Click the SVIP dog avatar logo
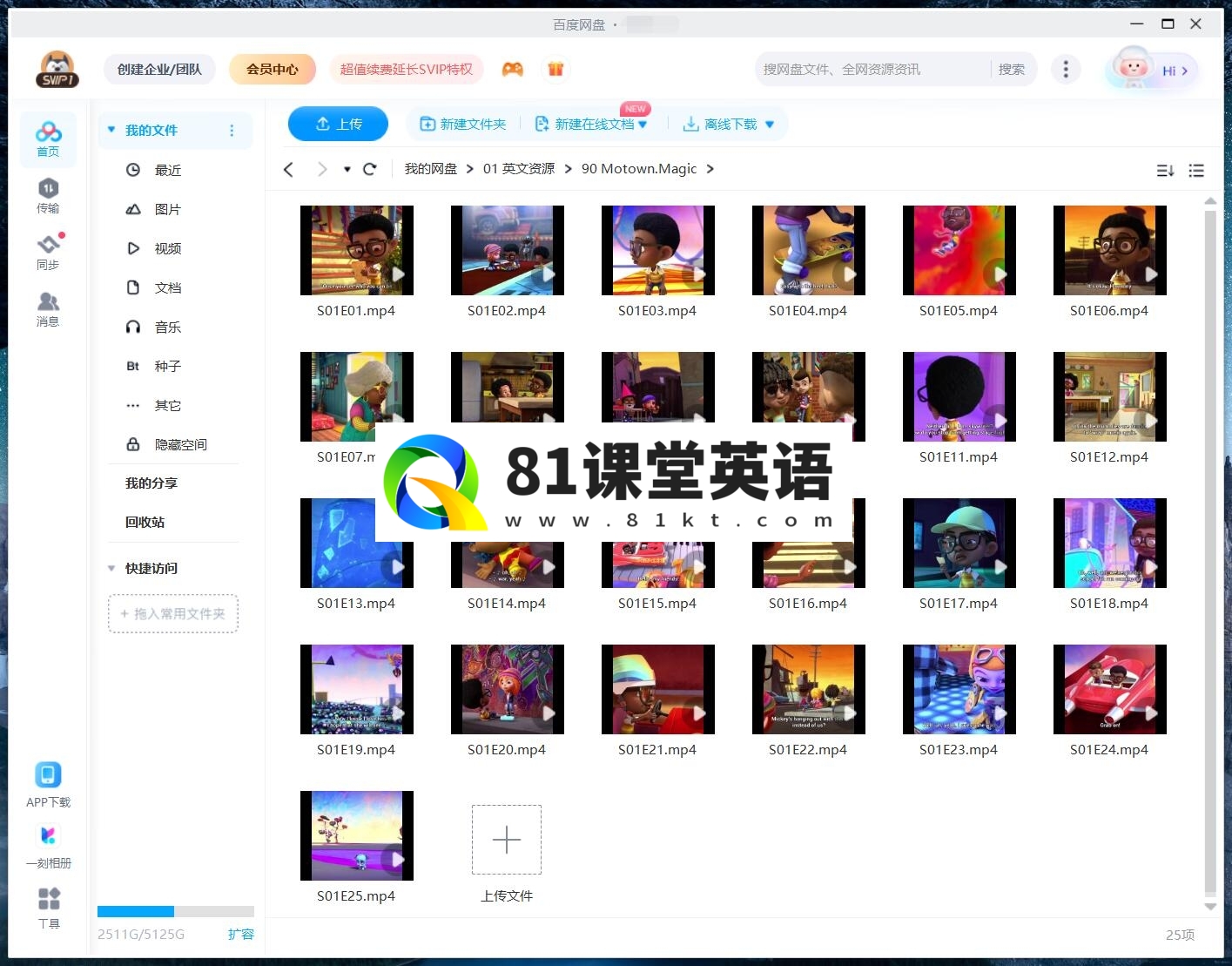The width and height of the screenshot is (1232, 966). 57,69
